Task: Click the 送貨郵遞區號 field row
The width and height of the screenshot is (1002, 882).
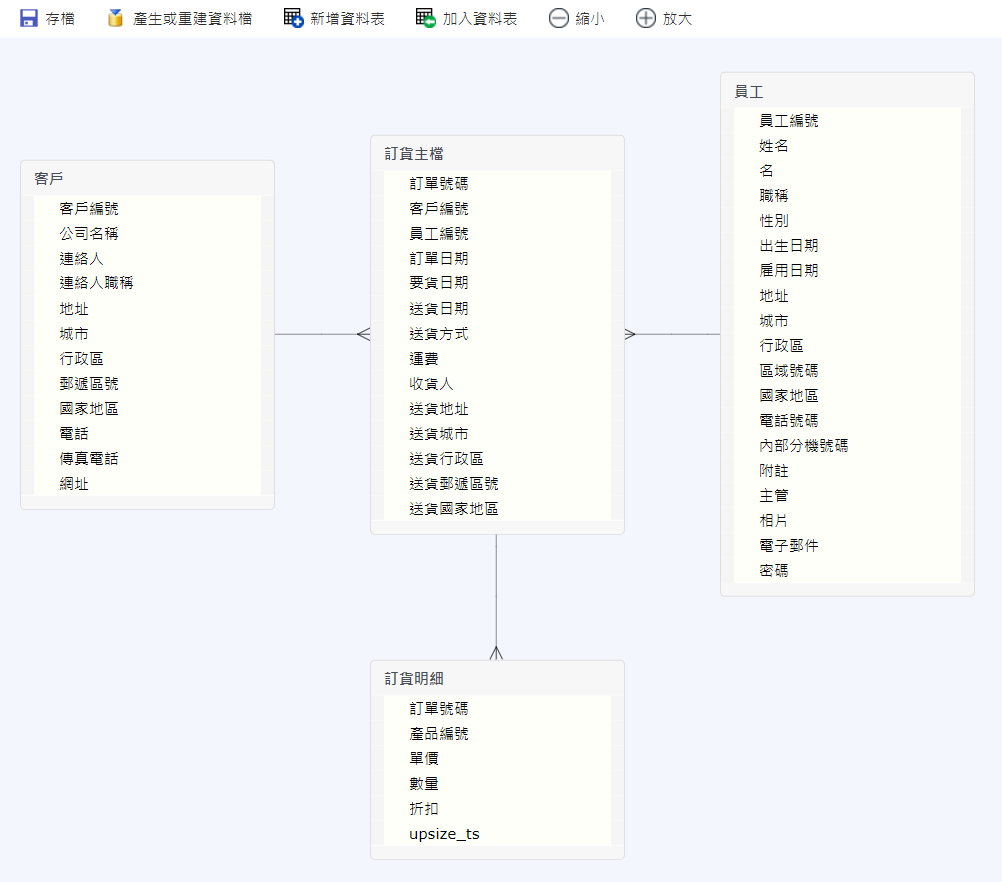Action: (497, 484)
